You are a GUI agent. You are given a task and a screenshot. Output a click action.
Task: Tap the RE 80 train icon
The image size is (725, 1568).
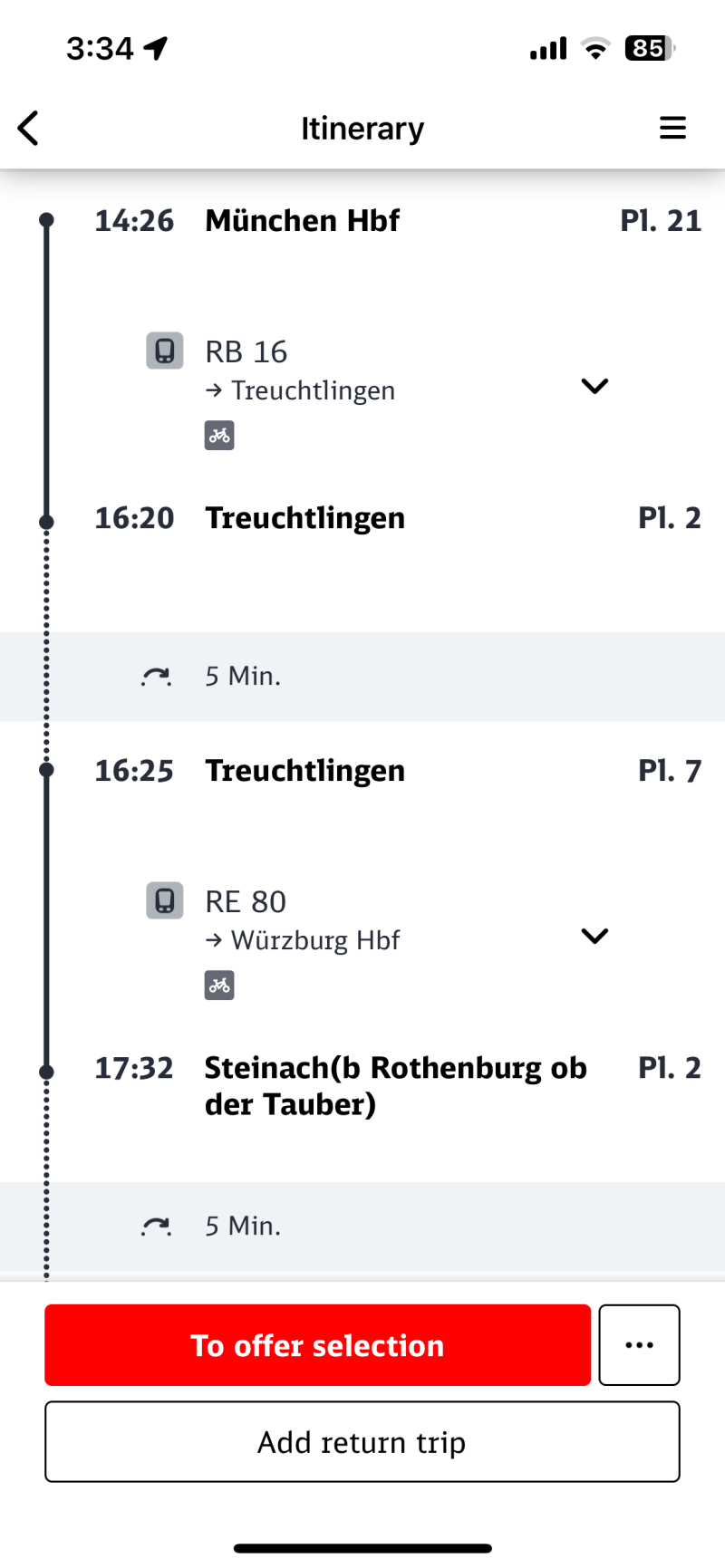point(165,900)
